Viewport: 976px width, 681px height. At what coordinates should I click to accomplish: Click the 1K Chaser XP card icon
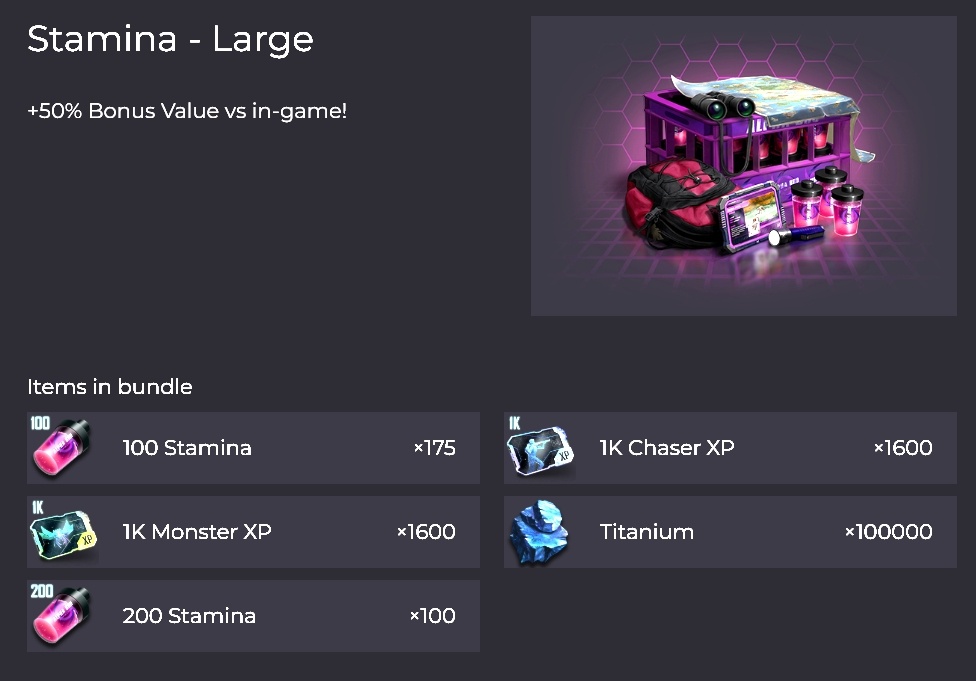pyautogui.click(x=540, y=448)
